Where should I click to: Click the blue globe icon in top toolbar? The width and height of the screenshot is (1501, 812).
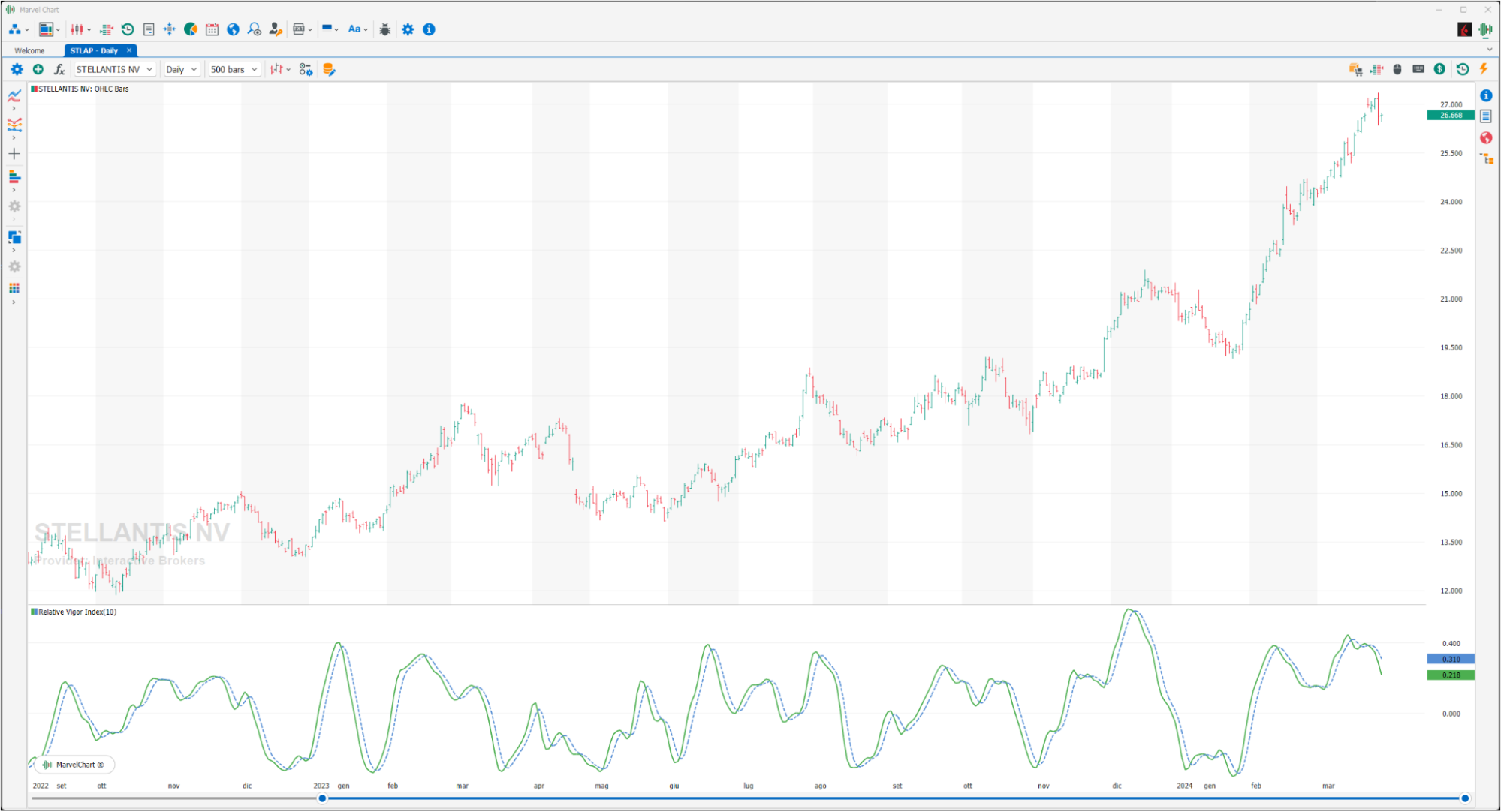click(x=233, y=29)
